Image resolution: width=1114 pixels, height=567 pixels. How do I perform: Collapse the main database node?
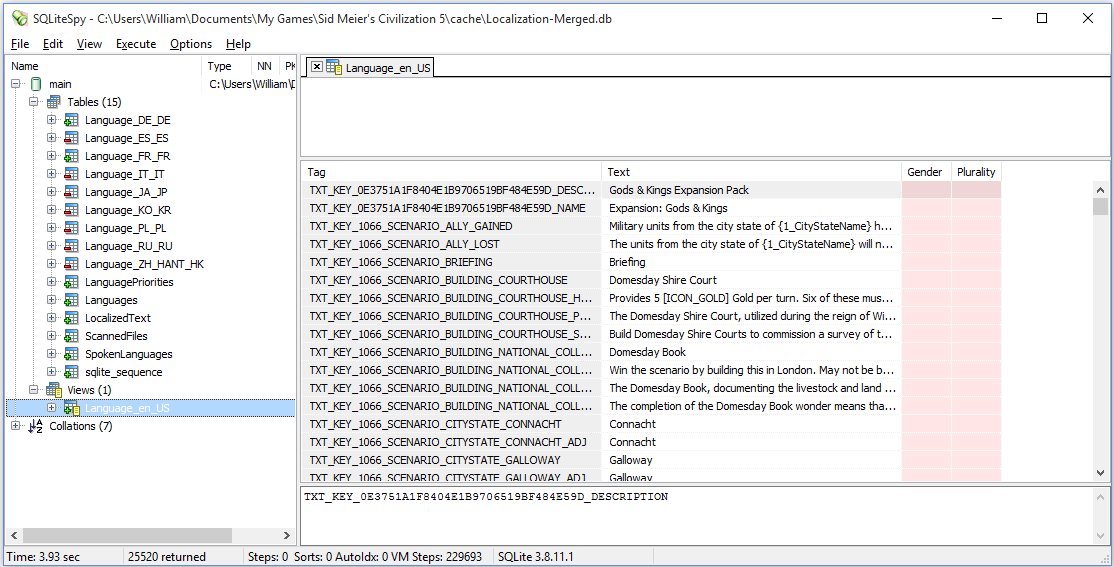[16, 84]
